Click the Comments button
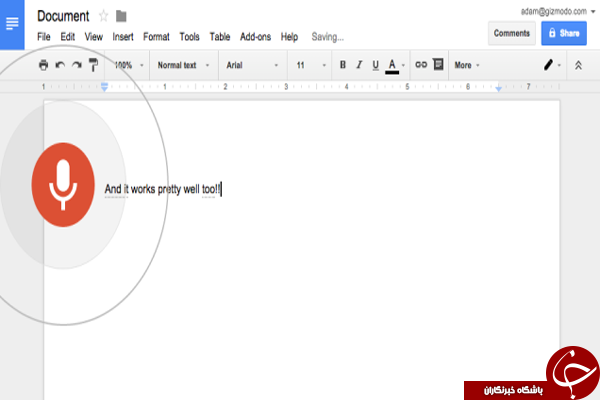 point(512,33)
